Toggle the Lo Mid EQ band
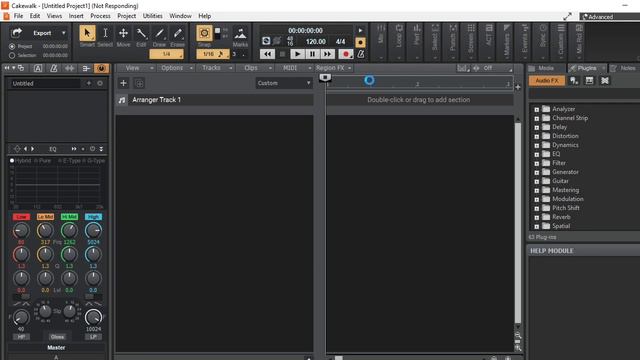Screen dimensions: 640x360 pyautogui.click(x=45, y=217)
